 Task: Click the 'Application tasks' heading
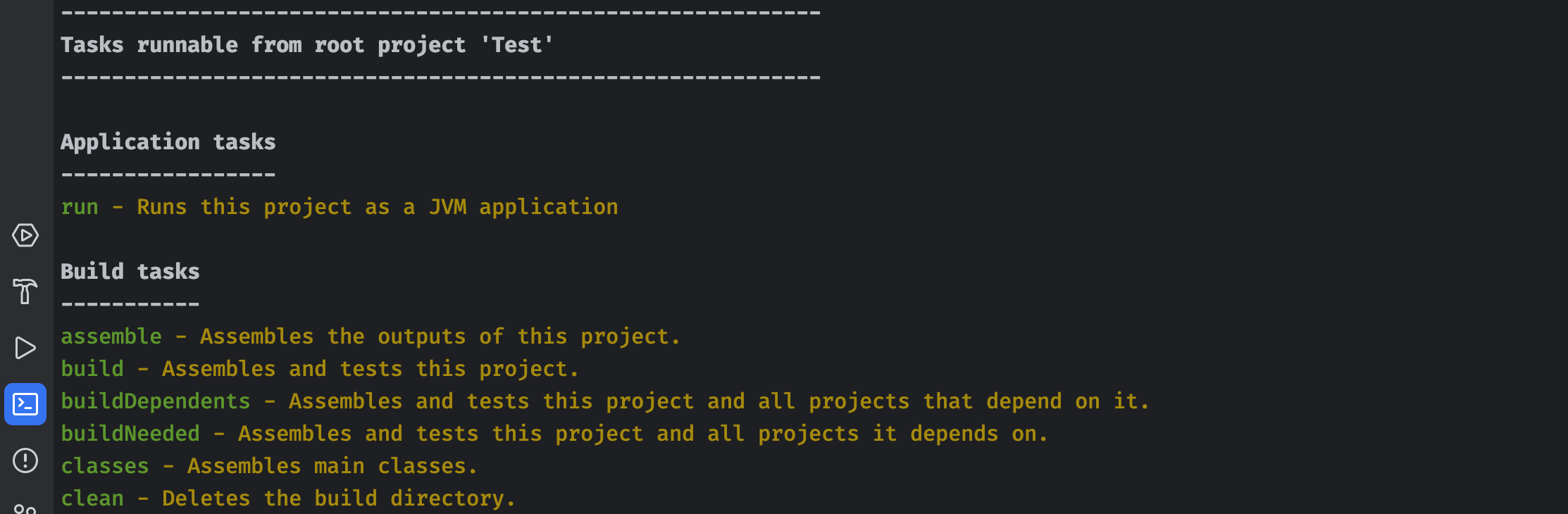pyautogui.click(x=168, y=142)
